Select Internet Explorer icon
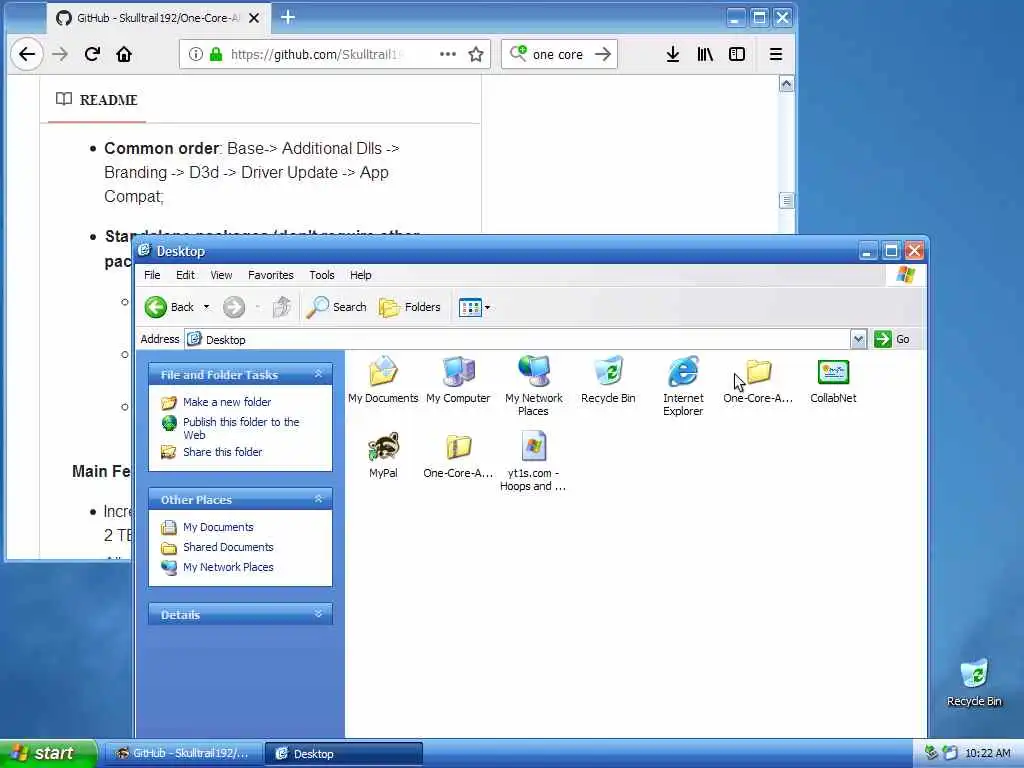Image resolution: width=1024 pixels, height=768 pixels. pyautogui.click(x=683, y=385)
